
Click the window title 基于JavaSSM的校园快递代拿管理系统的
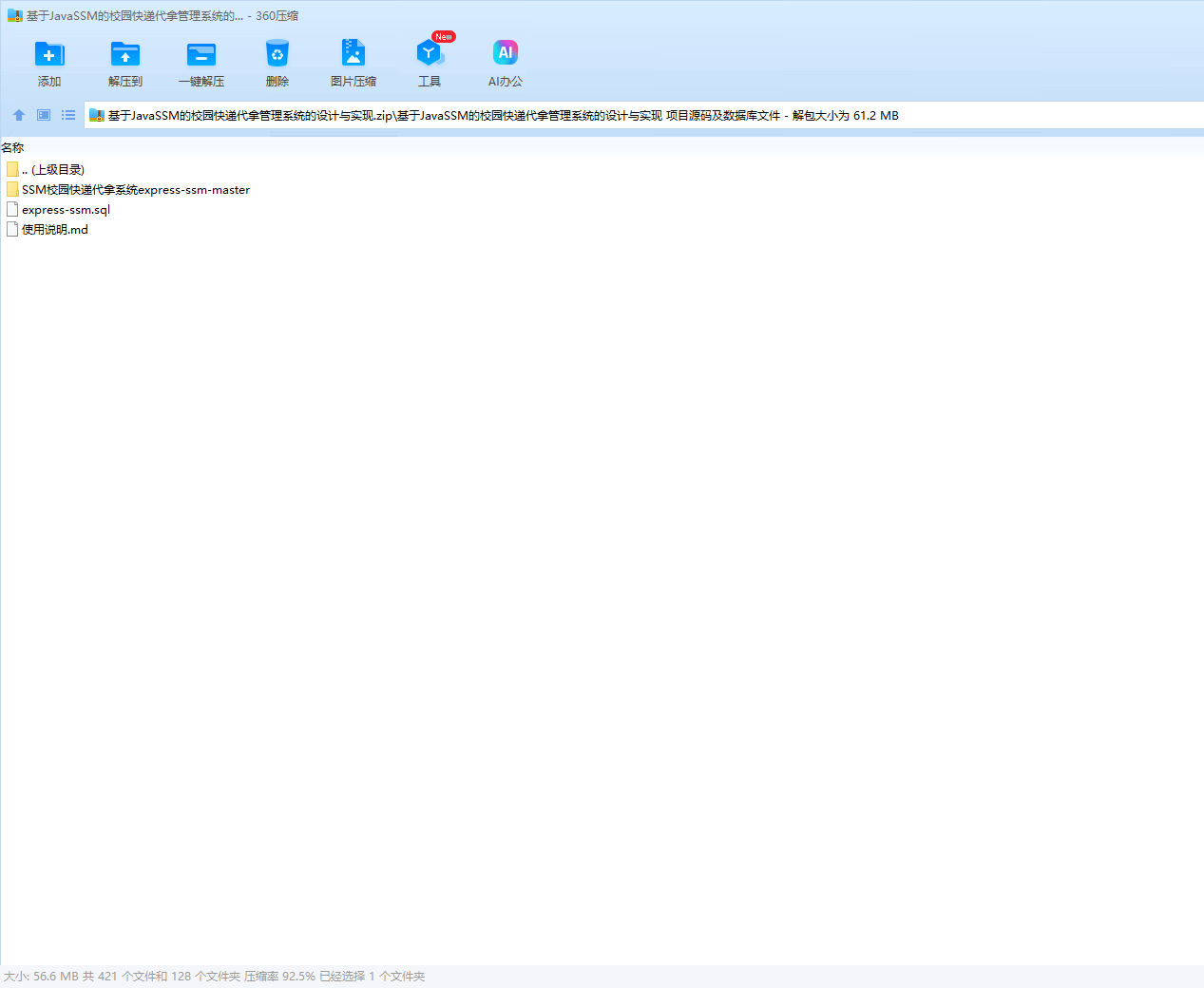[134, 16]
